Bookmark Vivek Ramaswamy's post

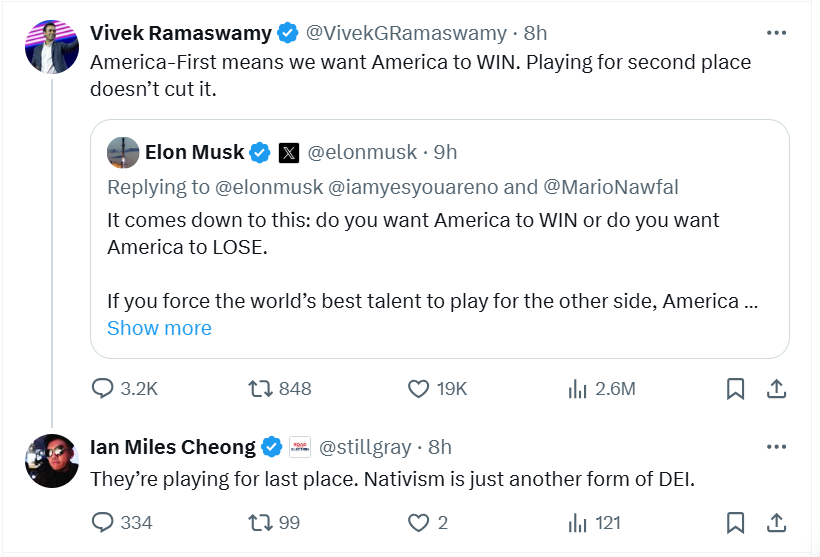pyautogui.click(x=735, y=388)
